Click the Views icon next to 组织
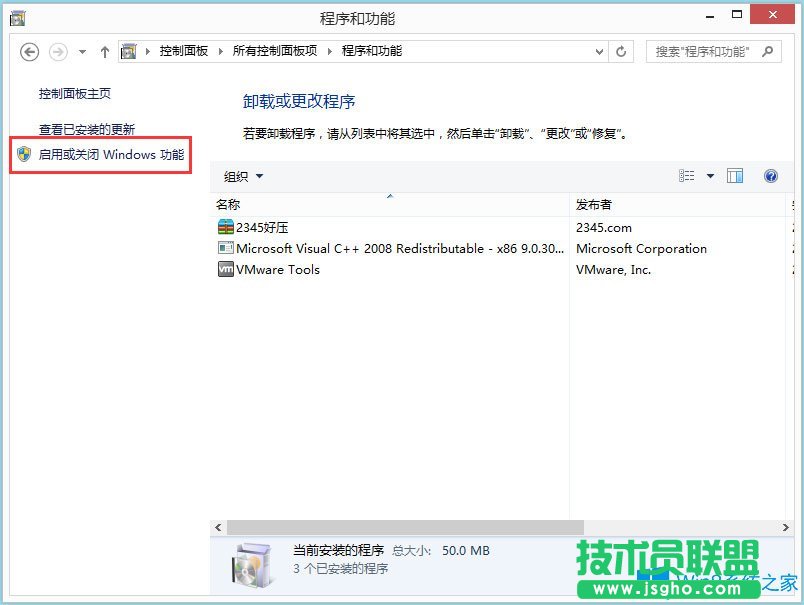 click(x=686, y=176)
